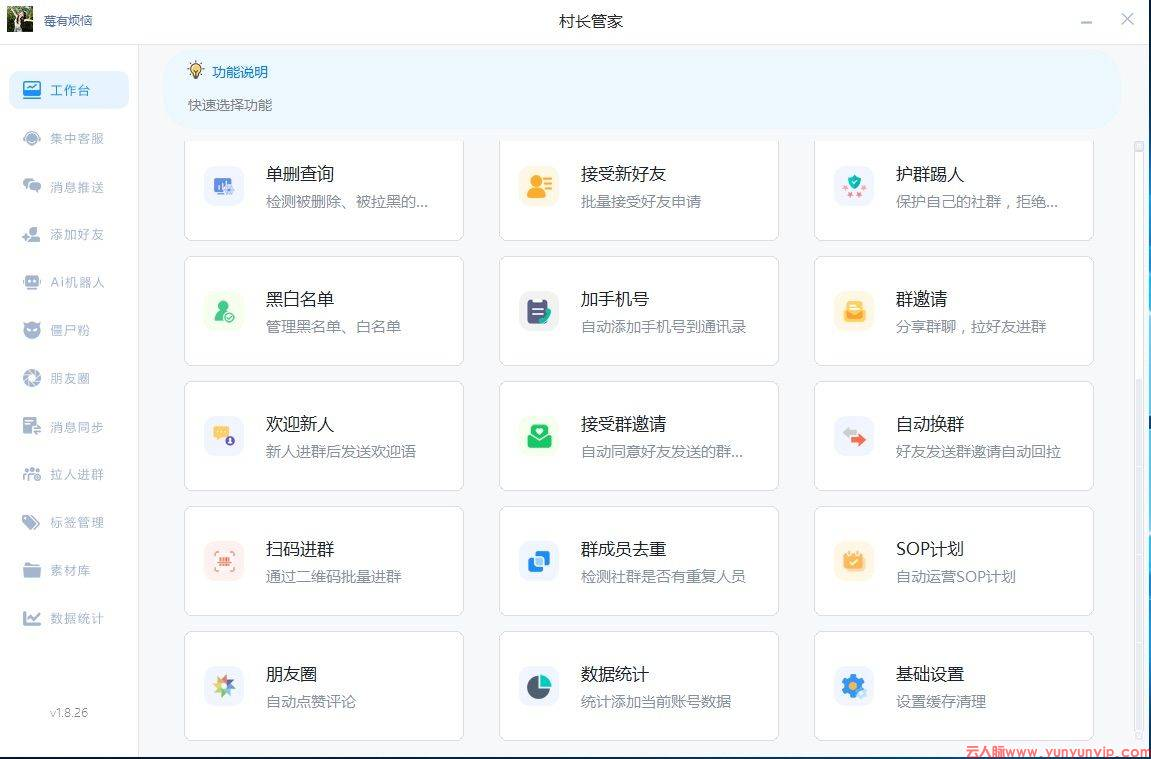Click the 数据统计 pie chart icon
Screen dimensions: 1151x759
538,686
